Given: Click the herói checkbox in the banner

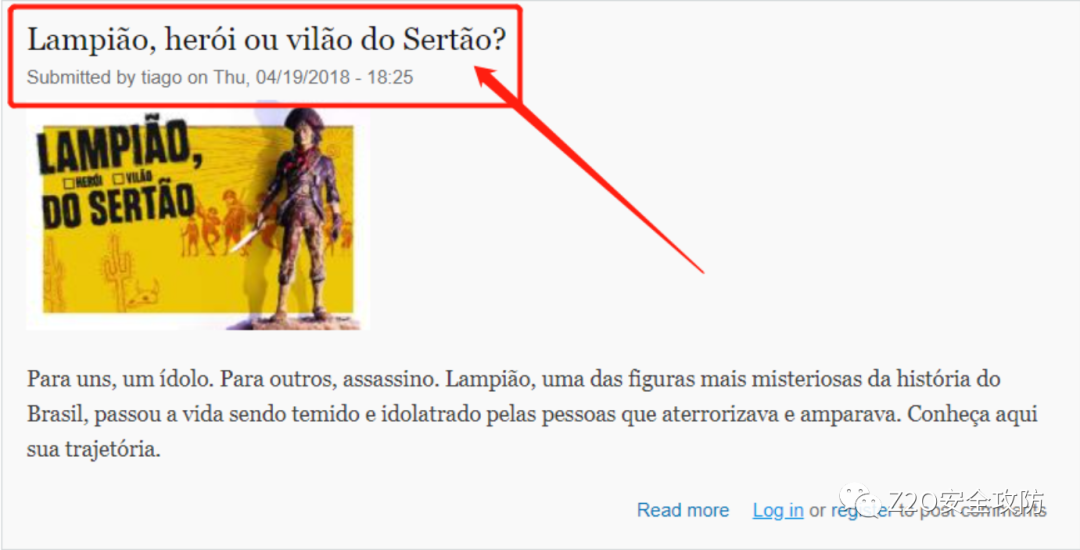Looking at the screenshot, I should pyautogui.click(x=68, y=183).
